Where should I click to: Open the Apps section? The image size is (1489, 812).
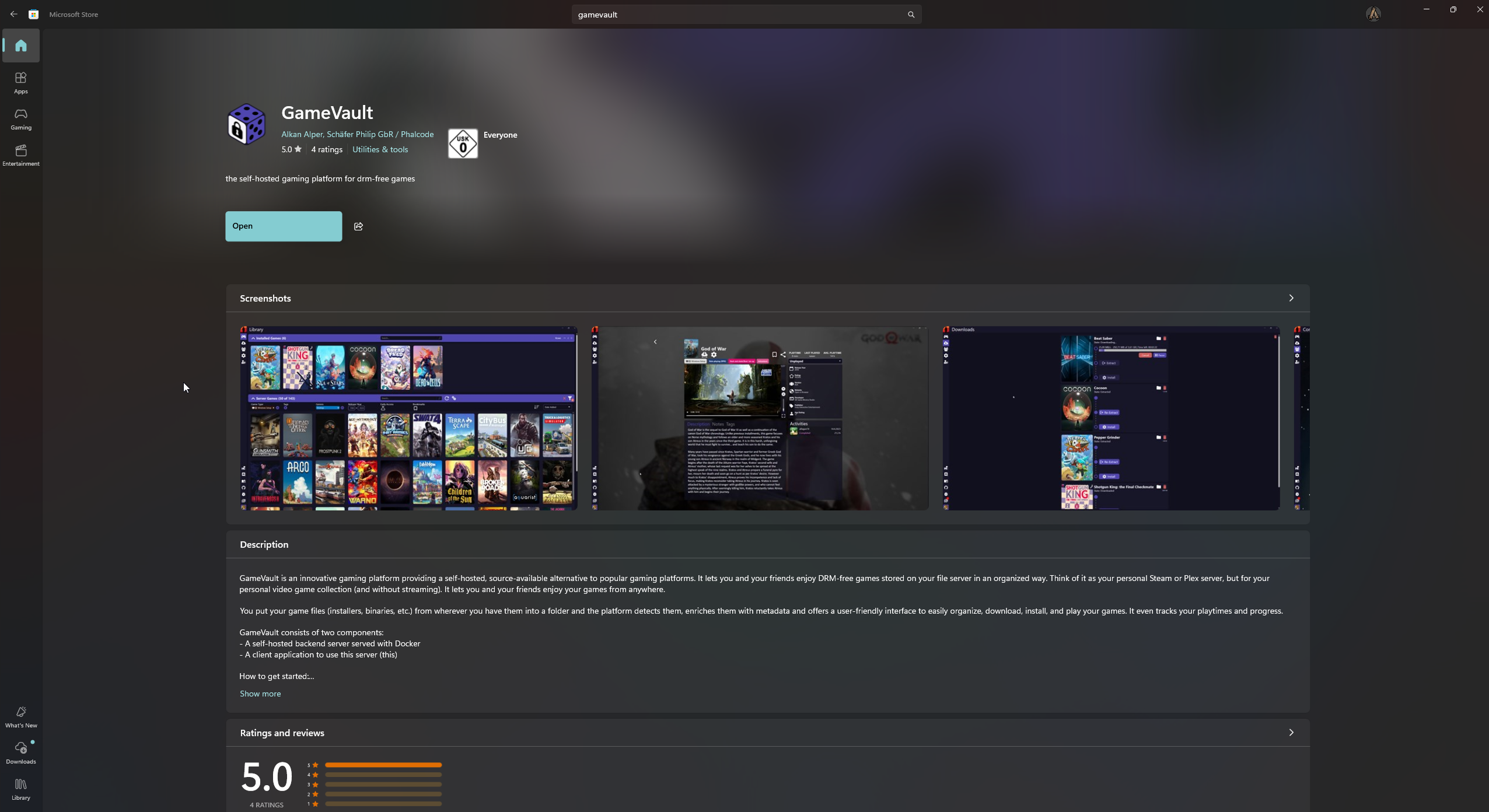21,82
